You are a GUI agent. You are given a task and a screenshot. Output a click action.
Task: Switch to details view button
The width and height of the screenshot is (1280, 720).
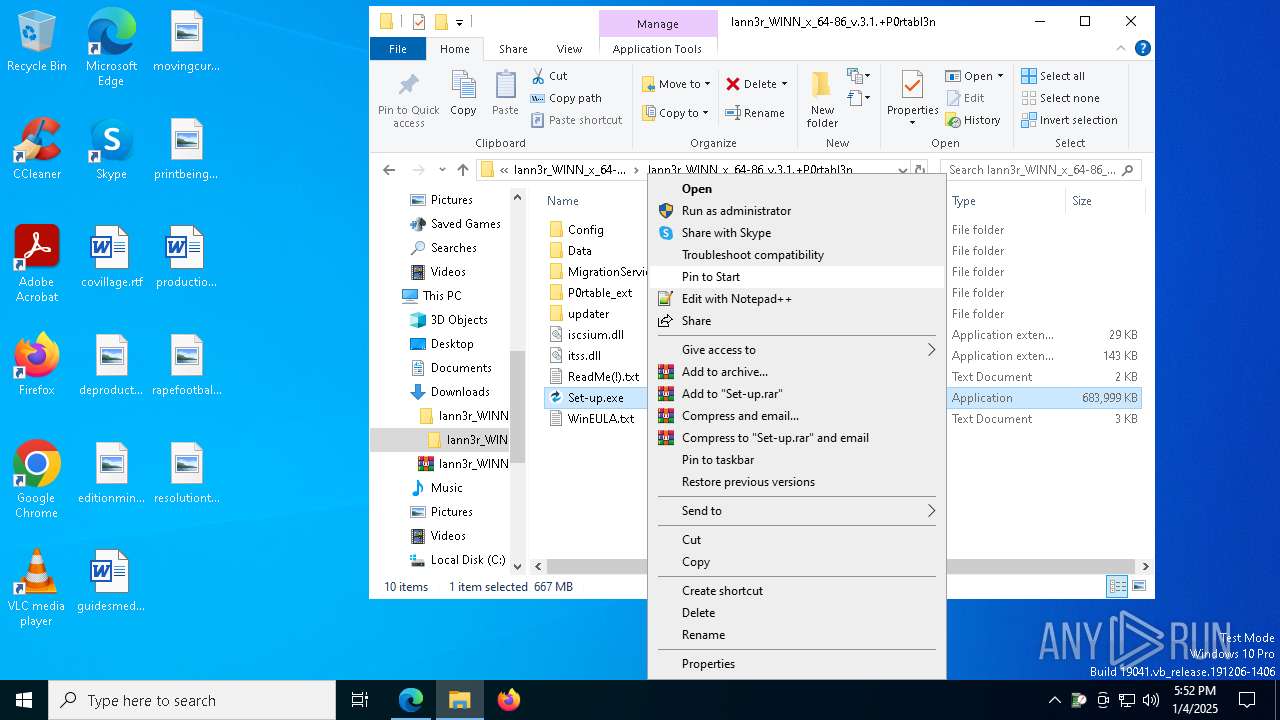tap(1117, 586)
